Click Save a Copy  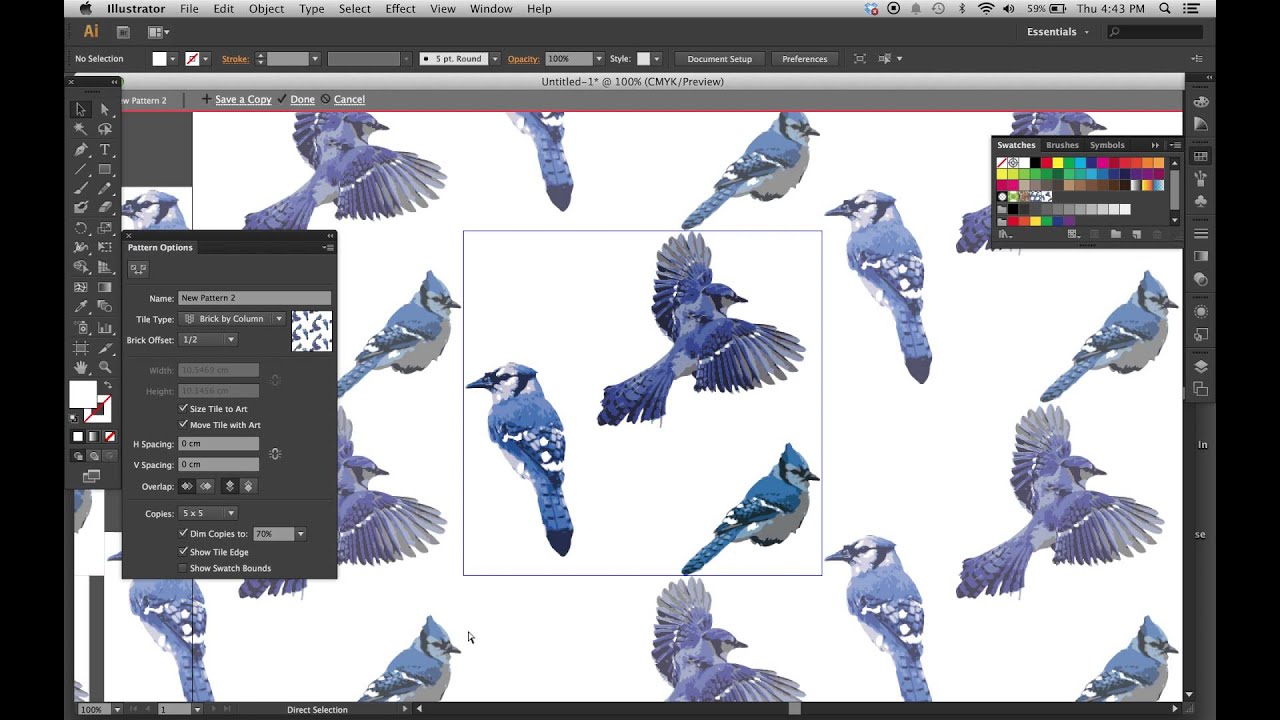(243, 99)
